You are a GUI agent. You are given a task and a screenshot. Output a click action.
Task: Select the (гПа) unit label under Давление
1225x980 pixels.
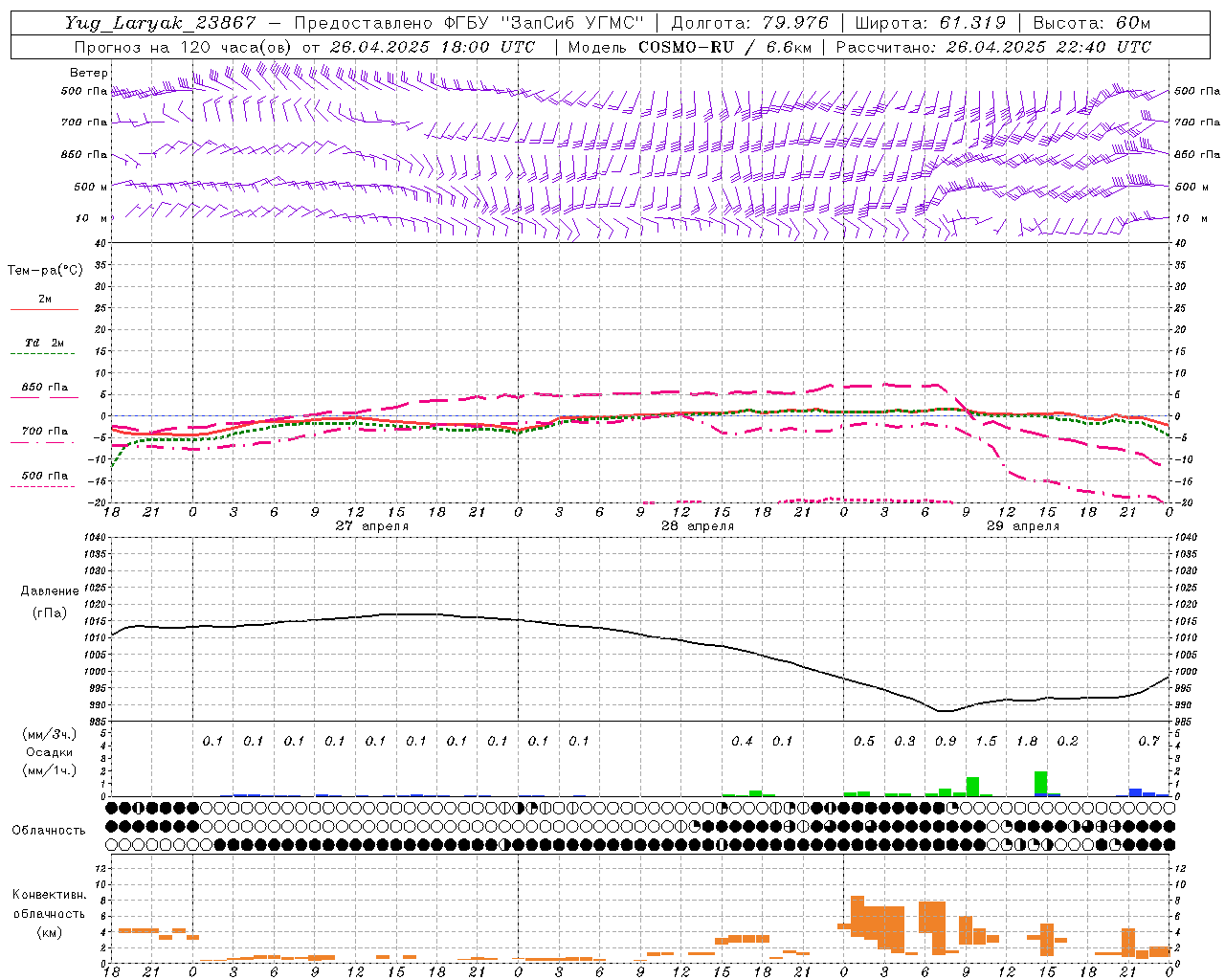click(x=50, y=612)
